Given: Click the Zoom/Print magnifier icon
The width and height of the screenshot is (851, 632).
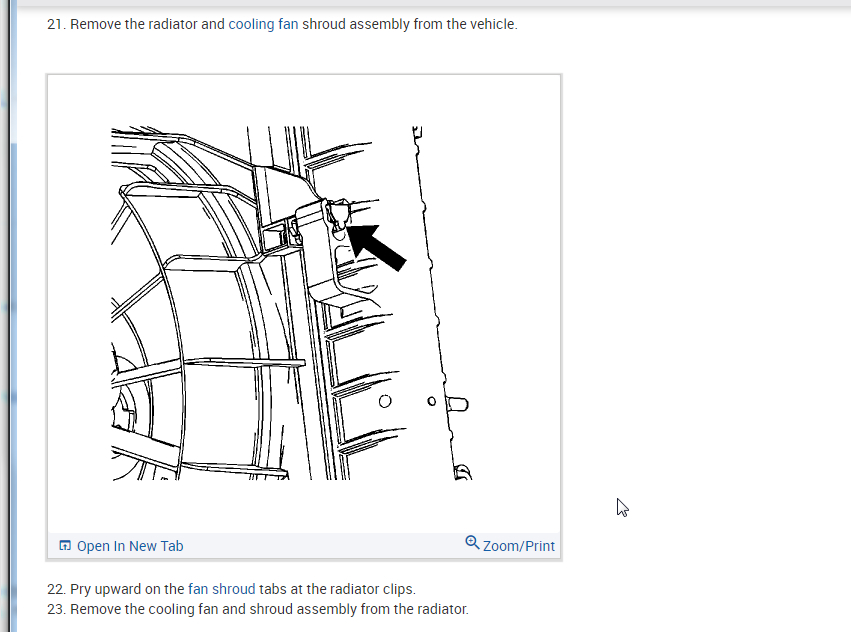Looking at the screenshot, I should click(x=472, y=542).
